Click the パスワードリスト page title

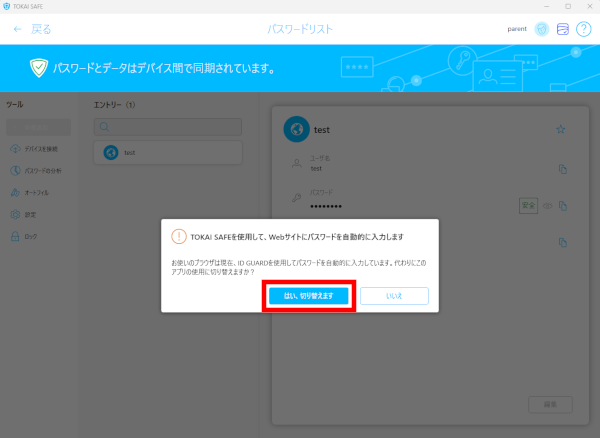pyautogui.click(x=300, y=29)
